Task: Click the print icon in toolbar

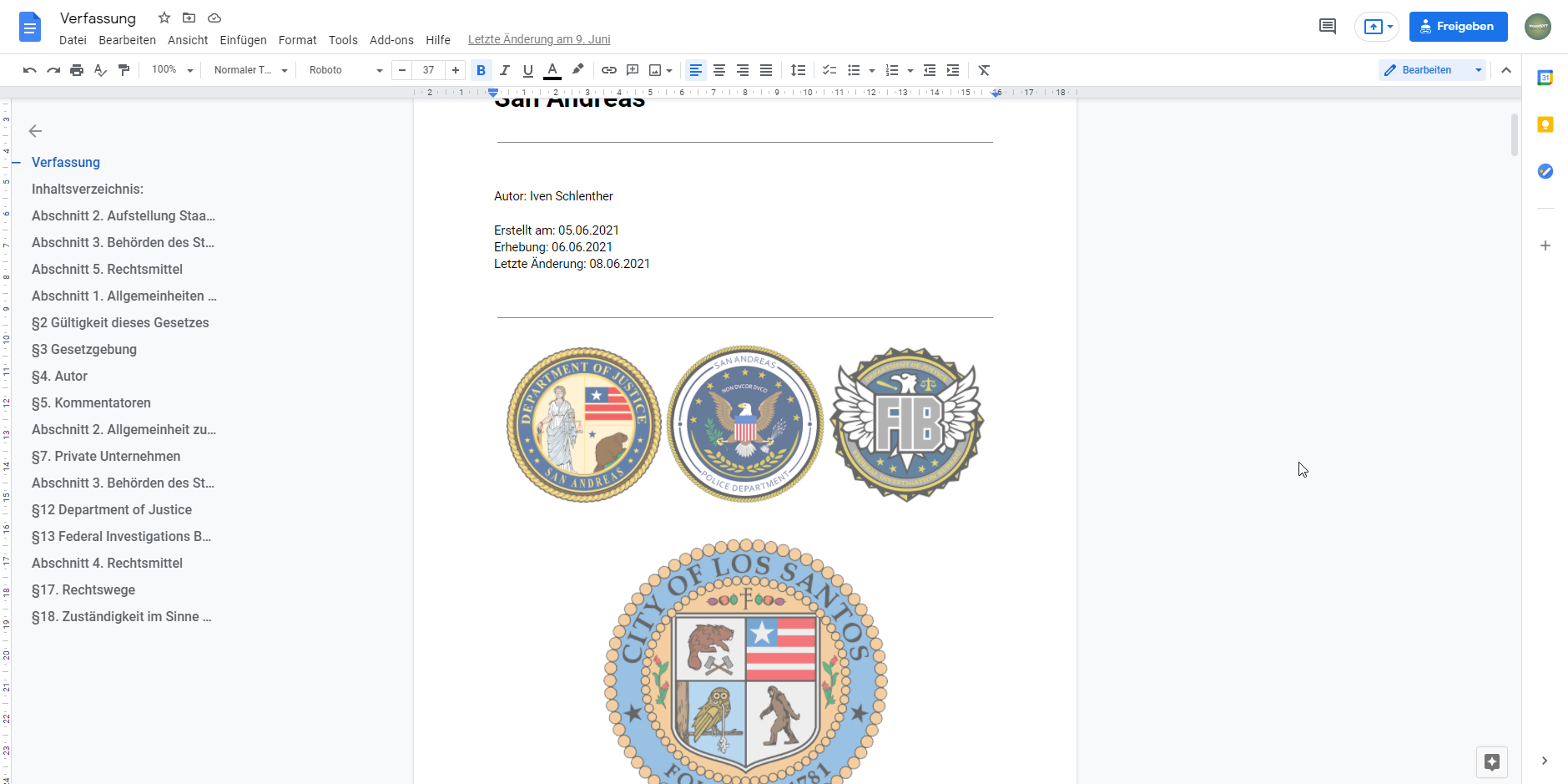Action: (x=77, y=70)
